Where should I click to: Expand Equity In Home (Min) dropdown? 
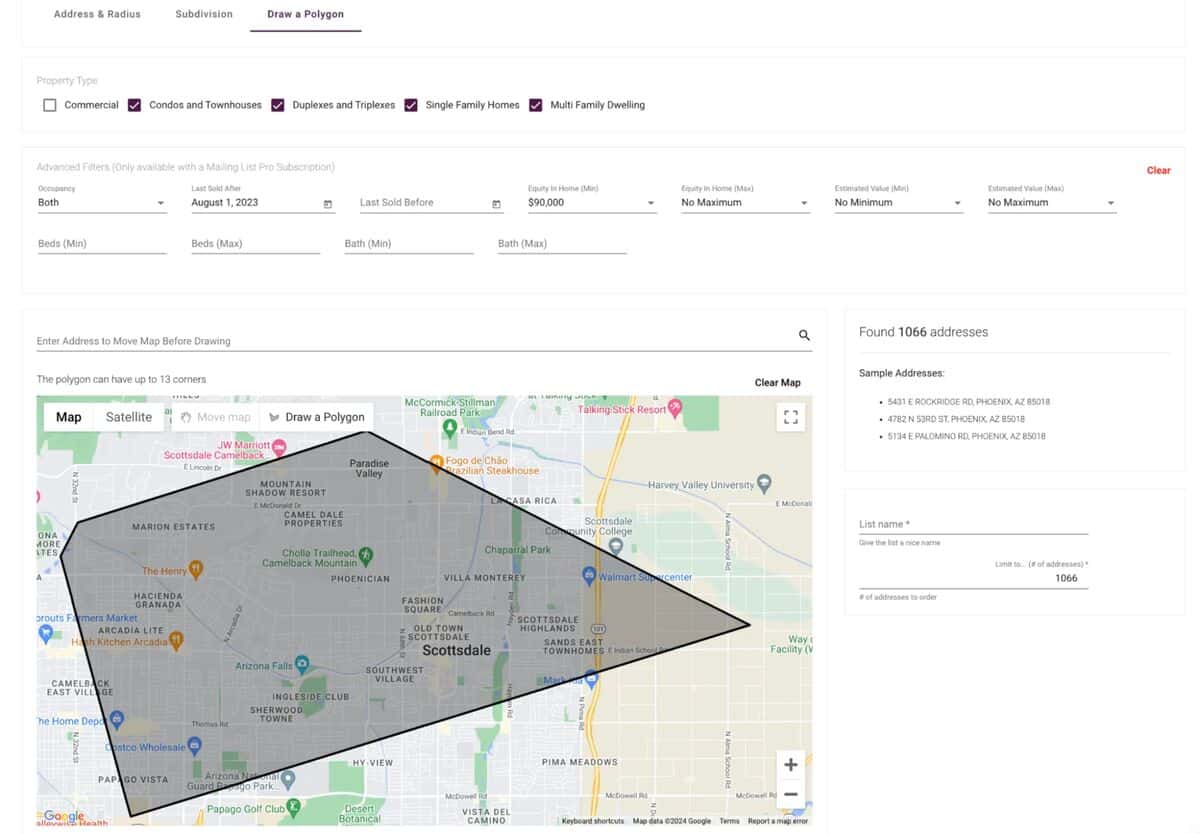[x=592, y=203]
